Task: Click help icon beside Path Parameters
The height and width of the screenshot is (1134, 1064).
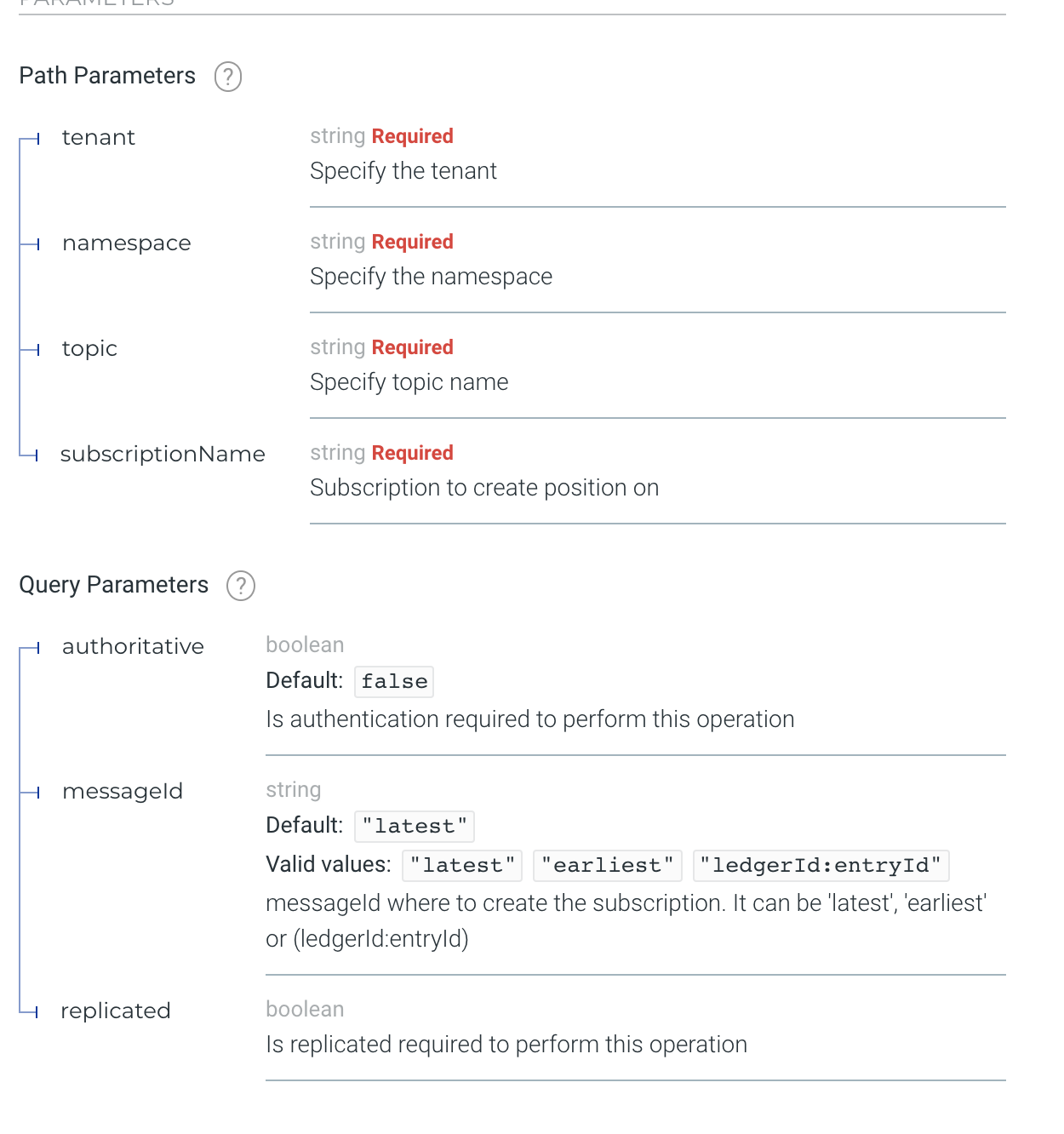Action: point(227,77)
